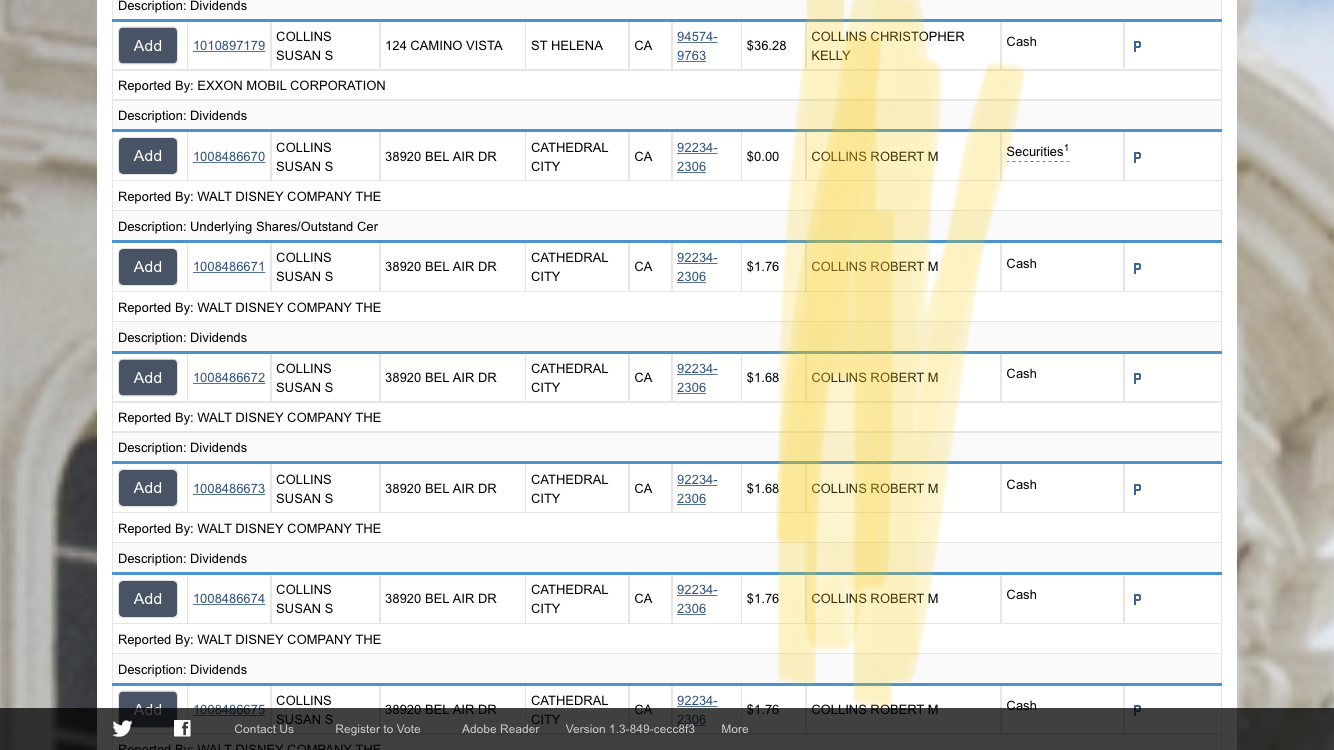Open the Twitter icon in footer
This screenshot has width=1334, height=750.
coord(122,729)
